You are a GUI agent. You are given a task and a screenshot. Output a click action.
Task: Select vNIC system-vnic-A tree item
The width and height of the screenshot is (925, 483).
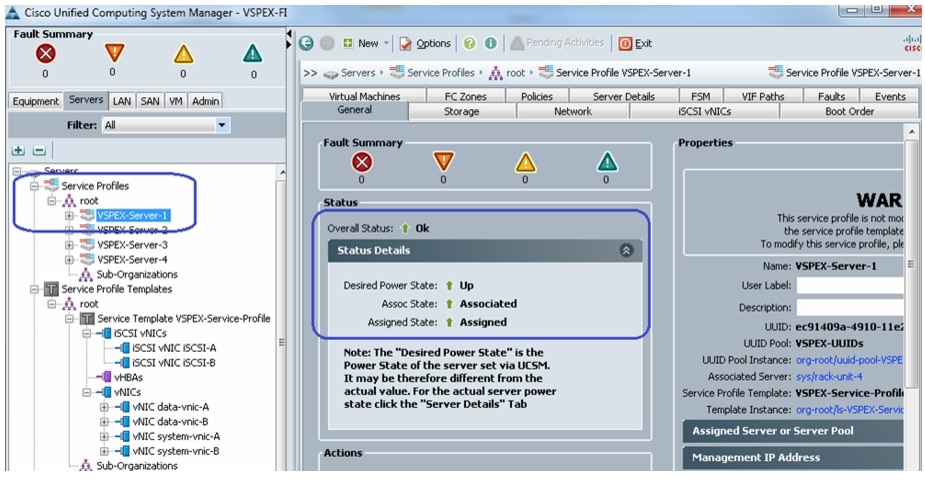tap(176, 436)
